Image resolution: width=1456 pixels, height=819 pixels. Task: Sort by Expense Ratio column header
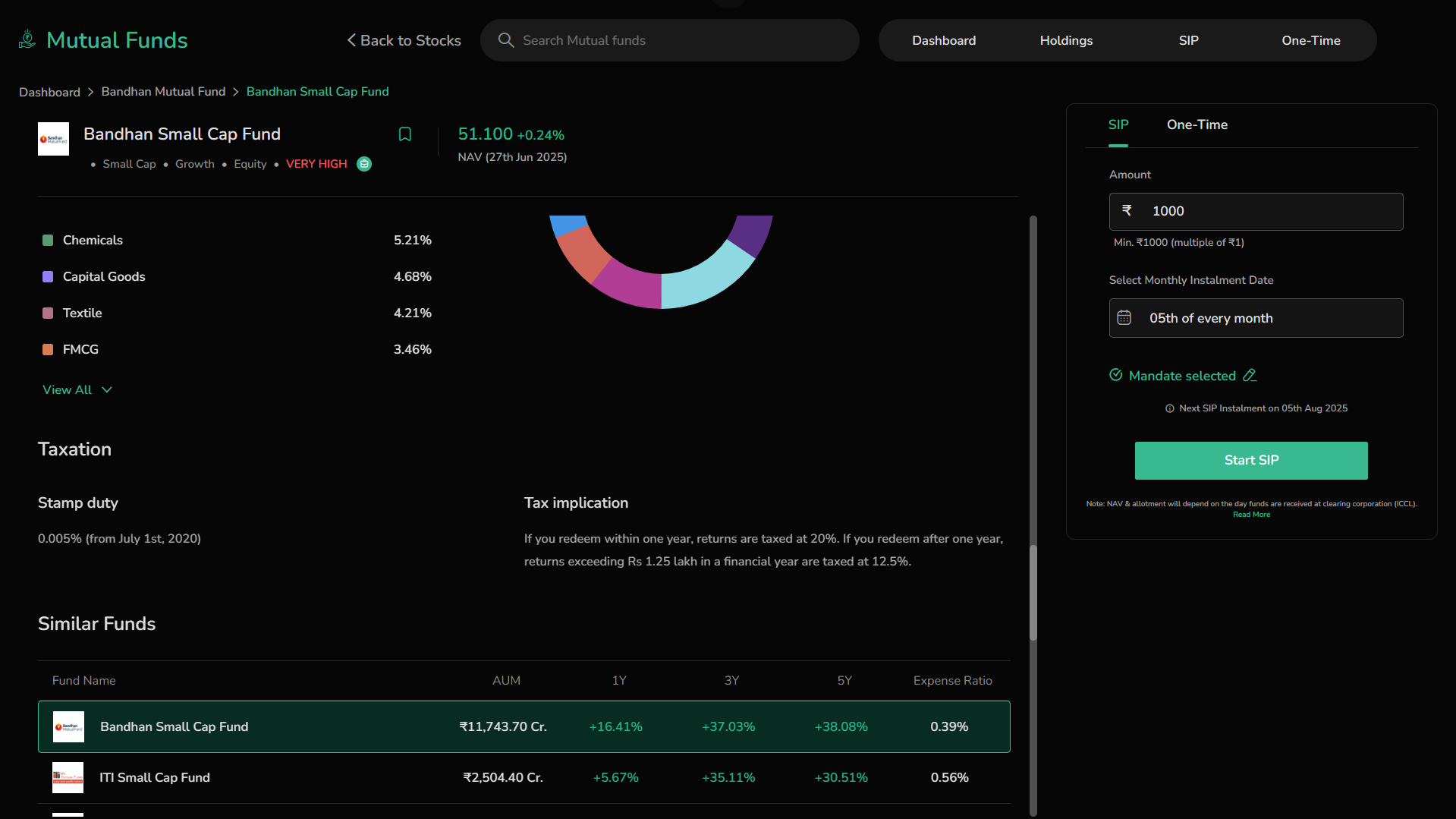952,681
